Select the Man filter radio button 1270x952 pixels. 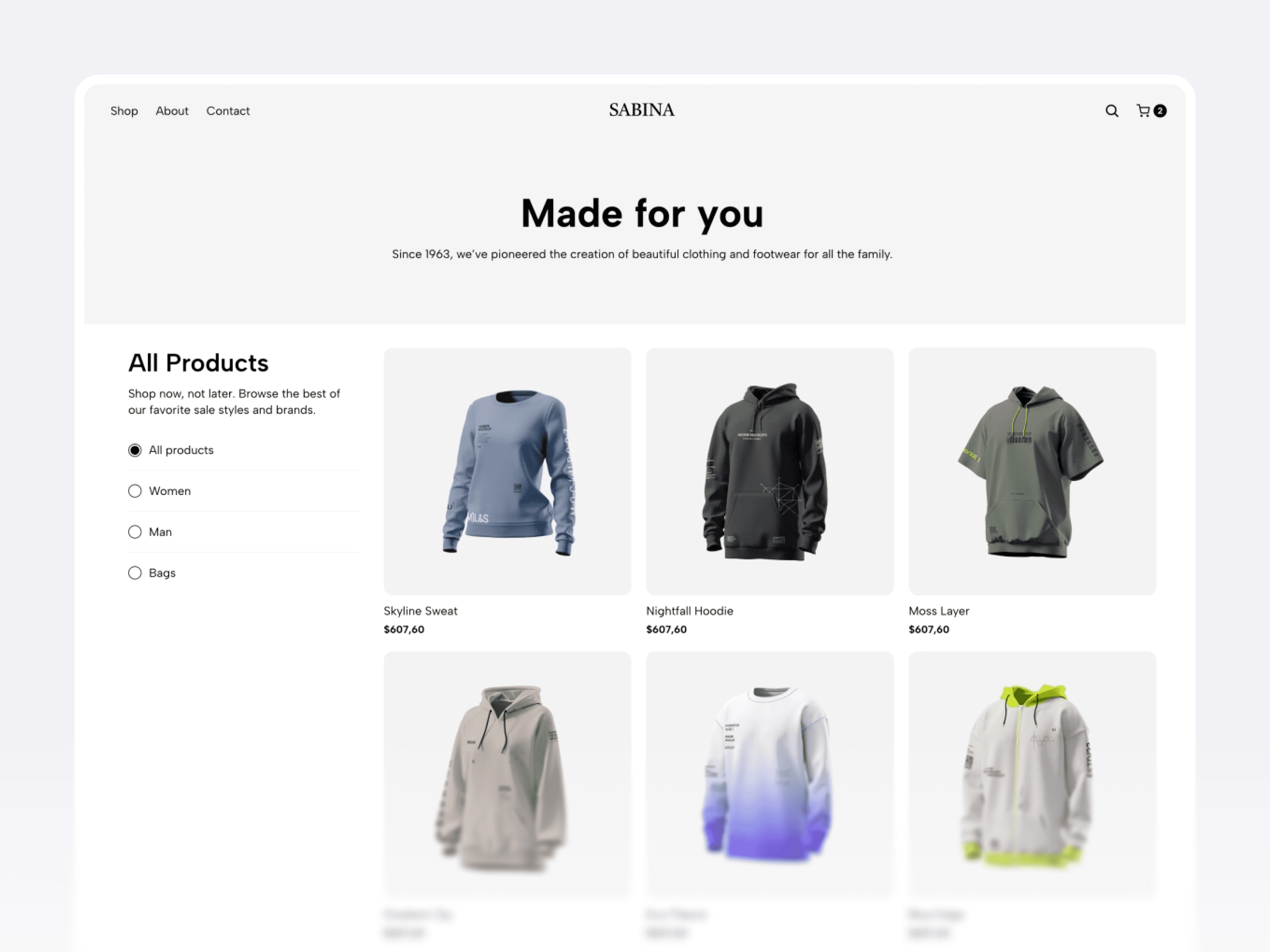pos(135,532)
